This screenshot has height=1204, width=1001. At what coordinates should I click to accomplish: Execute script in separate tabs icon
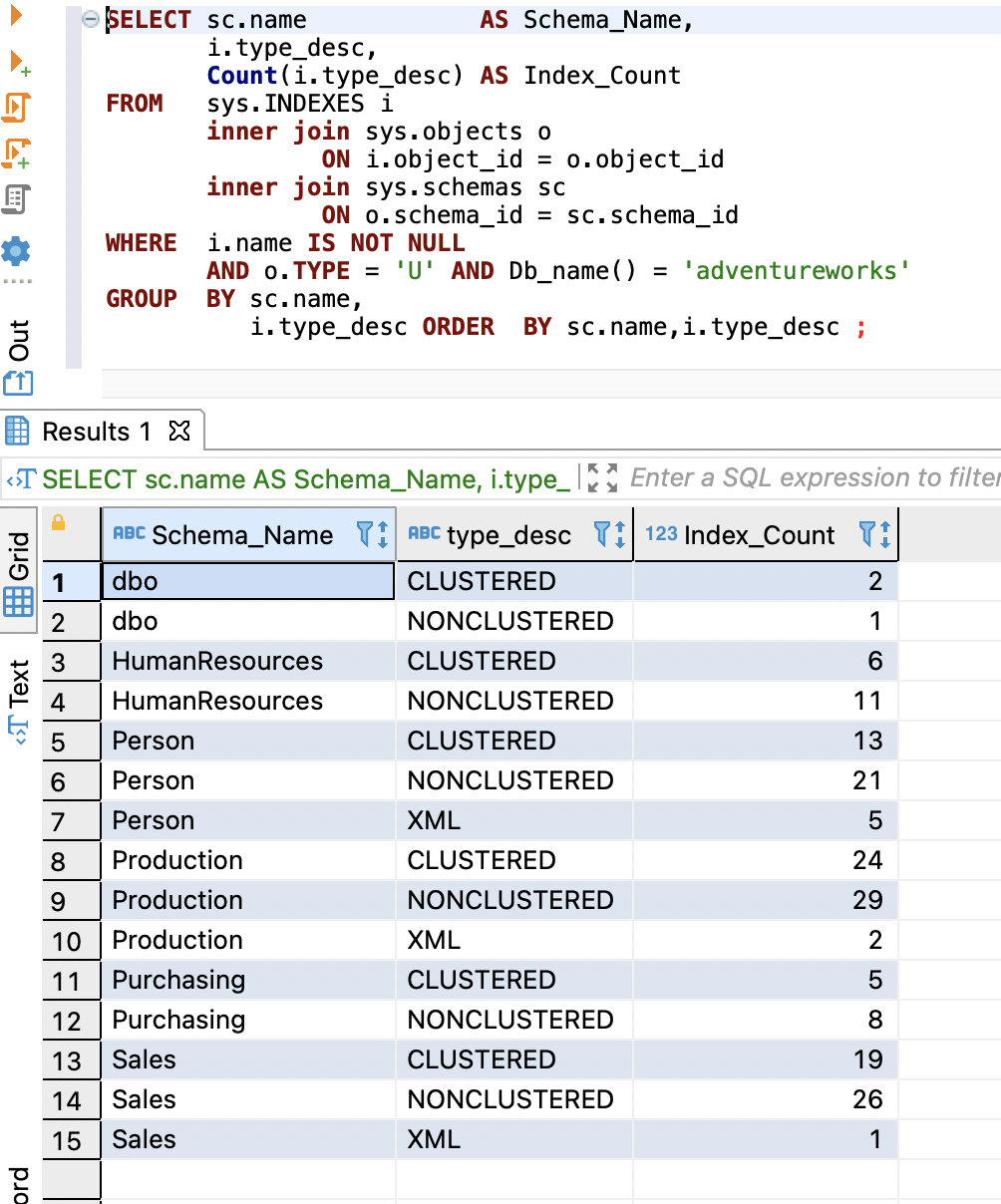17,152
